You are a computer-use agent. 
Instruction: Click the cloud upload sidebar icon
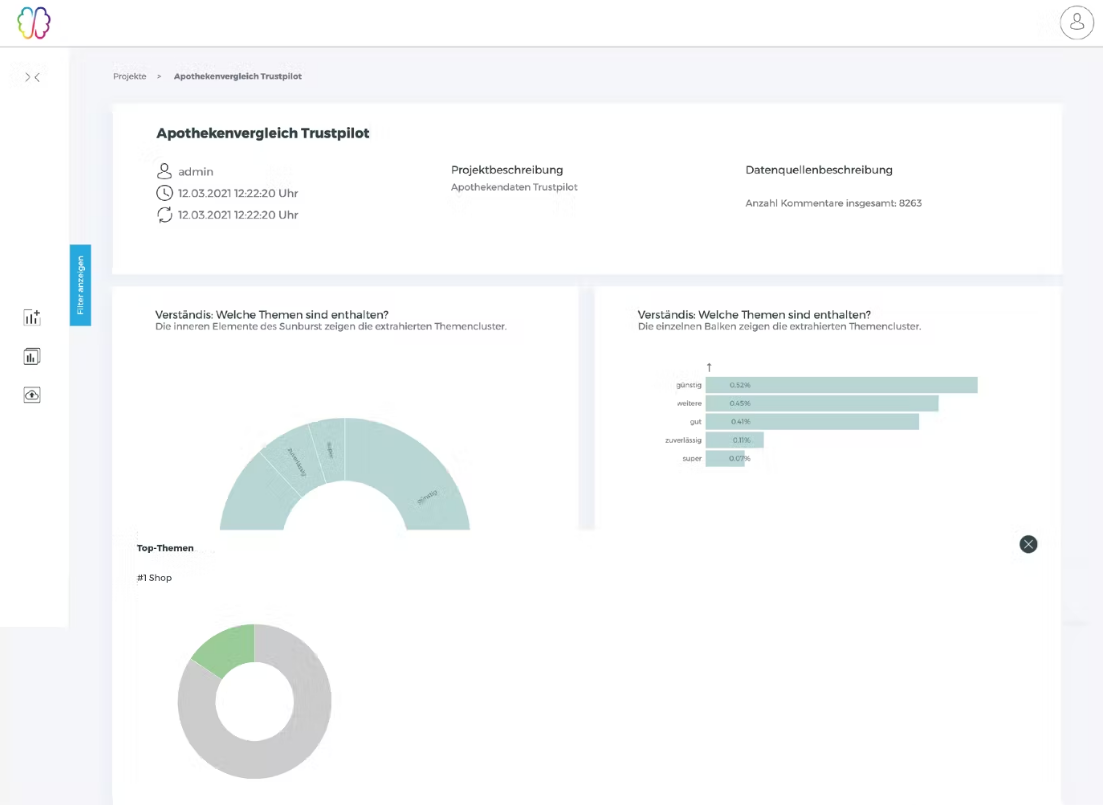(32, 395)
